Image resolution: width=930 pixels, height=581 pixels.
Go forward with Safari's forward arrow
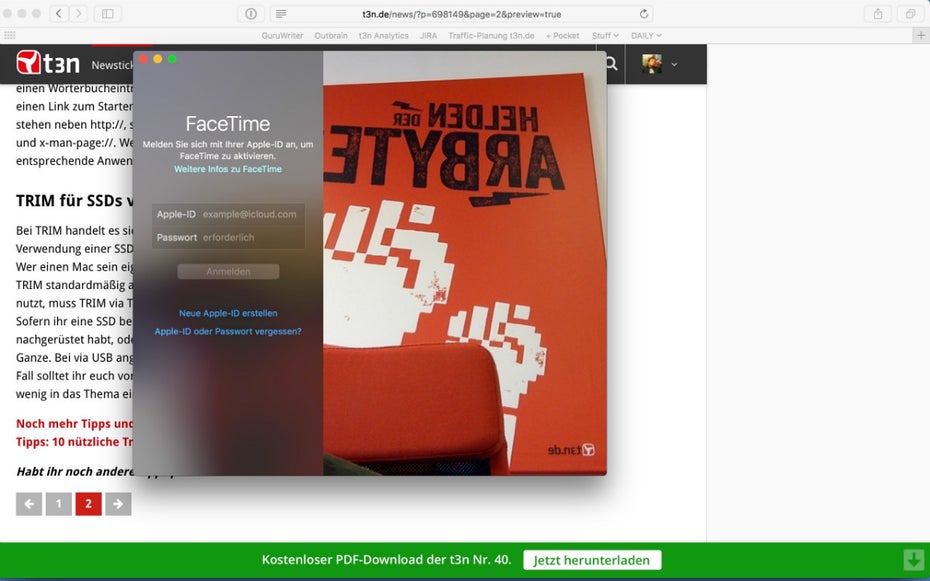(x=78, y=14)
